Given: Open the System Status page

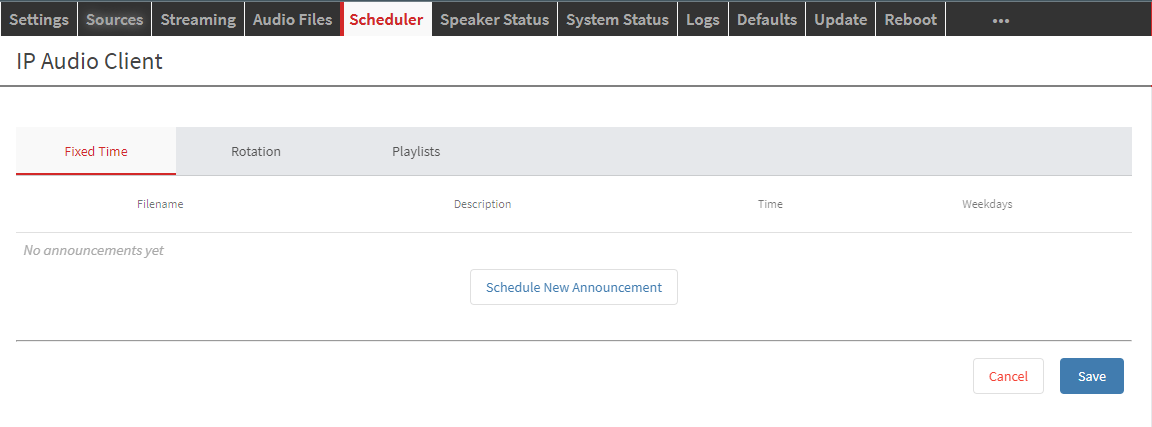Looking at the screenshot, I should point(617,19).
